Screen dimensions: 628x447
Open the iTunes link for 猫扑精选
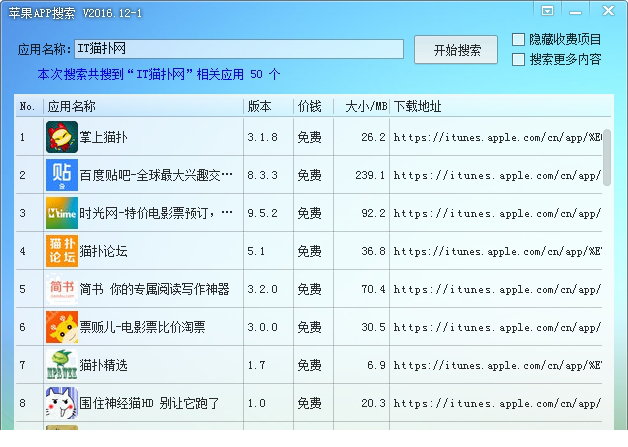pos(497,365)
